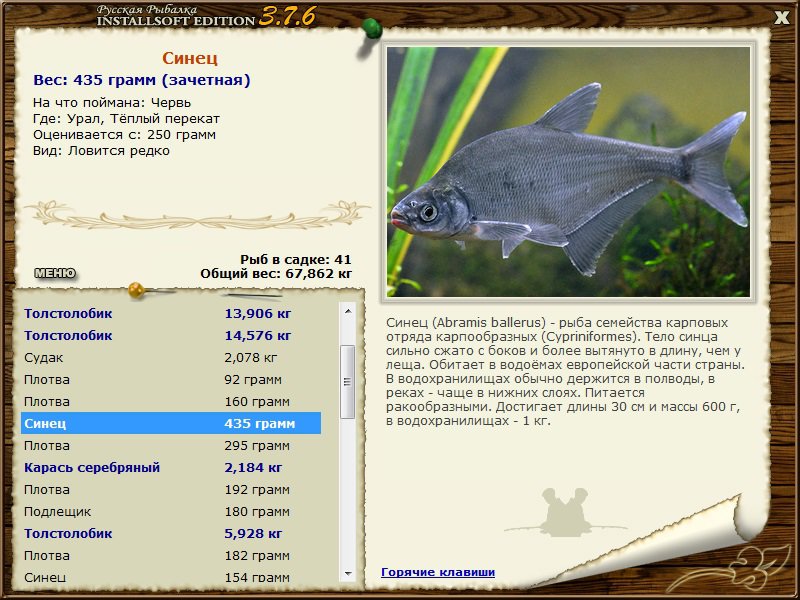Select Толстолобик 14,576 кг entry
800x600 pixels.
171,336
